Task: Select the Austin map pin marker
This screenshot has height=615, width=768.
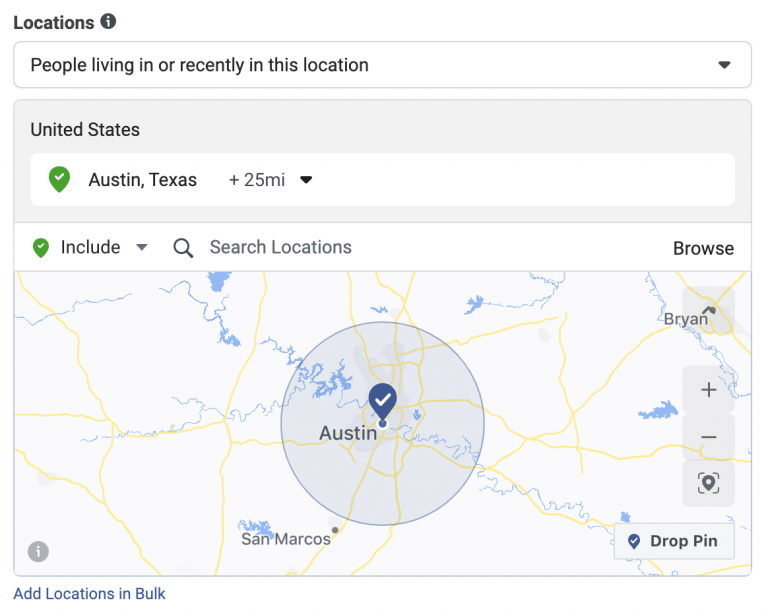Action: tap(382, 401)
